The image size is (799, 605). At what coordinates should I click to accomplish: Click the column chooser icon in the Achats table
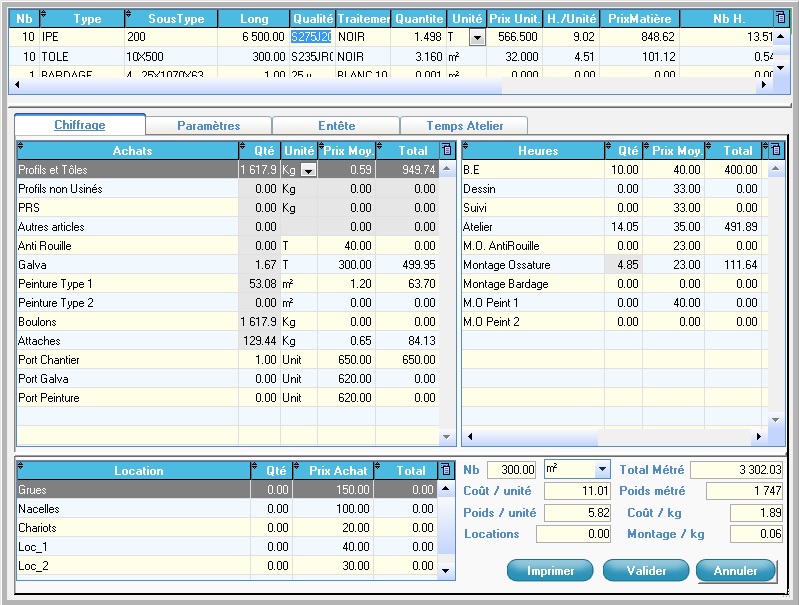pyautogui.click(x=446, y=150)
